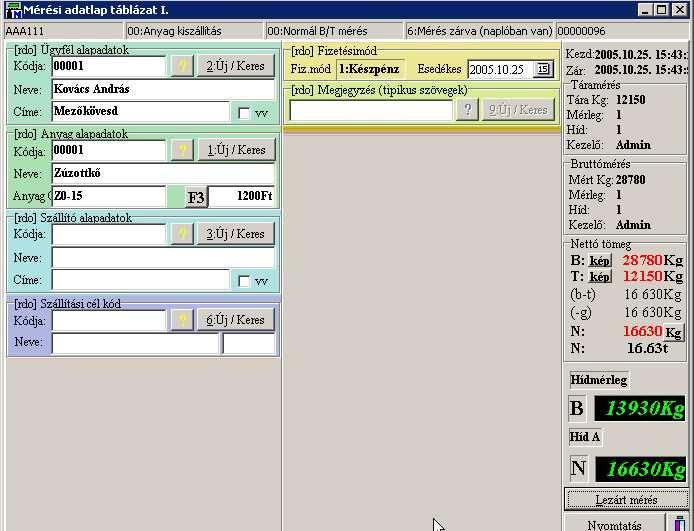694x531 pixels.
Task: Click the Tára Kg value 12150
Action: [x=631, y=100]
